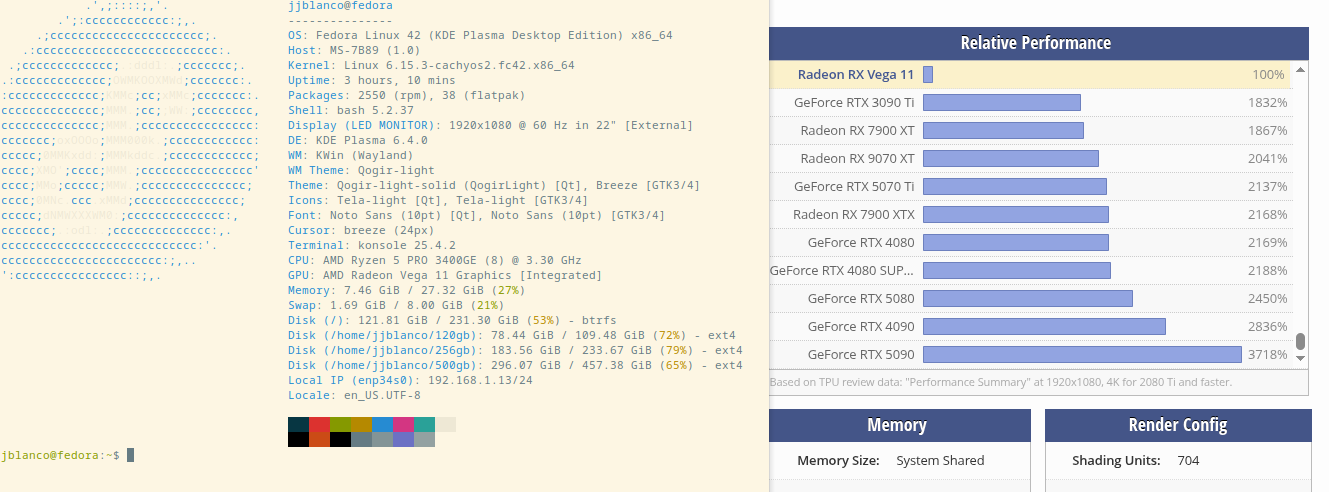The image size is (1329, 492).
Task: Open the GeForce RTX 4090 link
Action: pos(861,326)
